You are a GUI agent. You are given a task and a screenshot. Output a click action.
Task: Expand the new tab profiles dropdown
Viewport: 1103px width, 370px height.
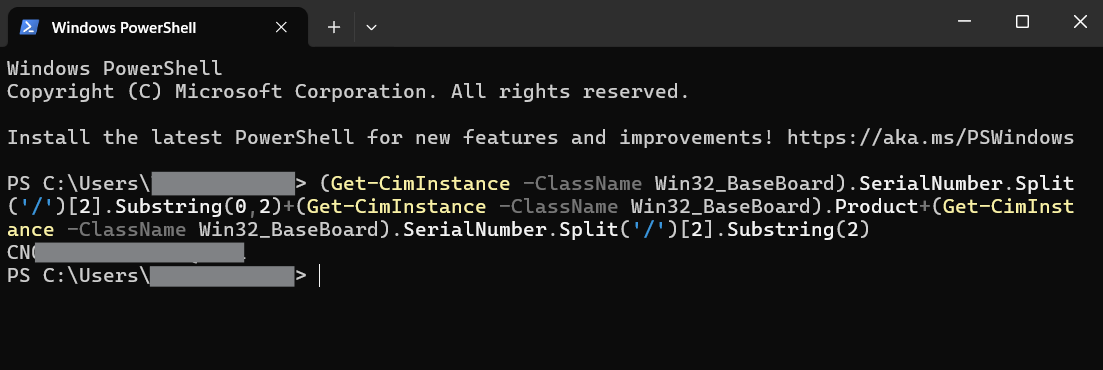(371, 27)
